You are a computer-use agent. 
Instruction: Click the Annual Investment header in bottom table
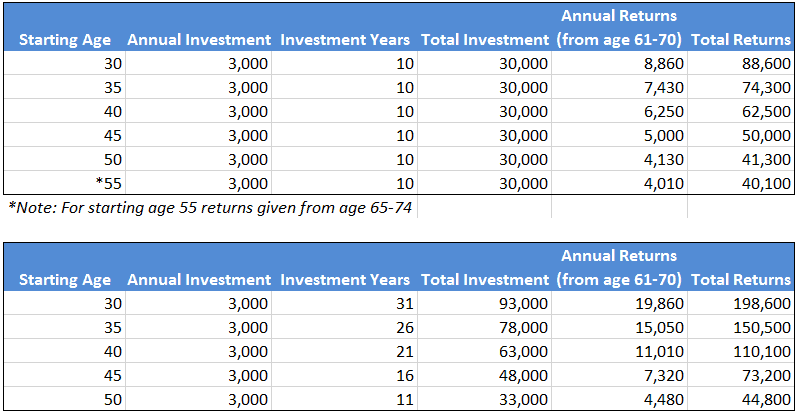click(x=198, y=279)
